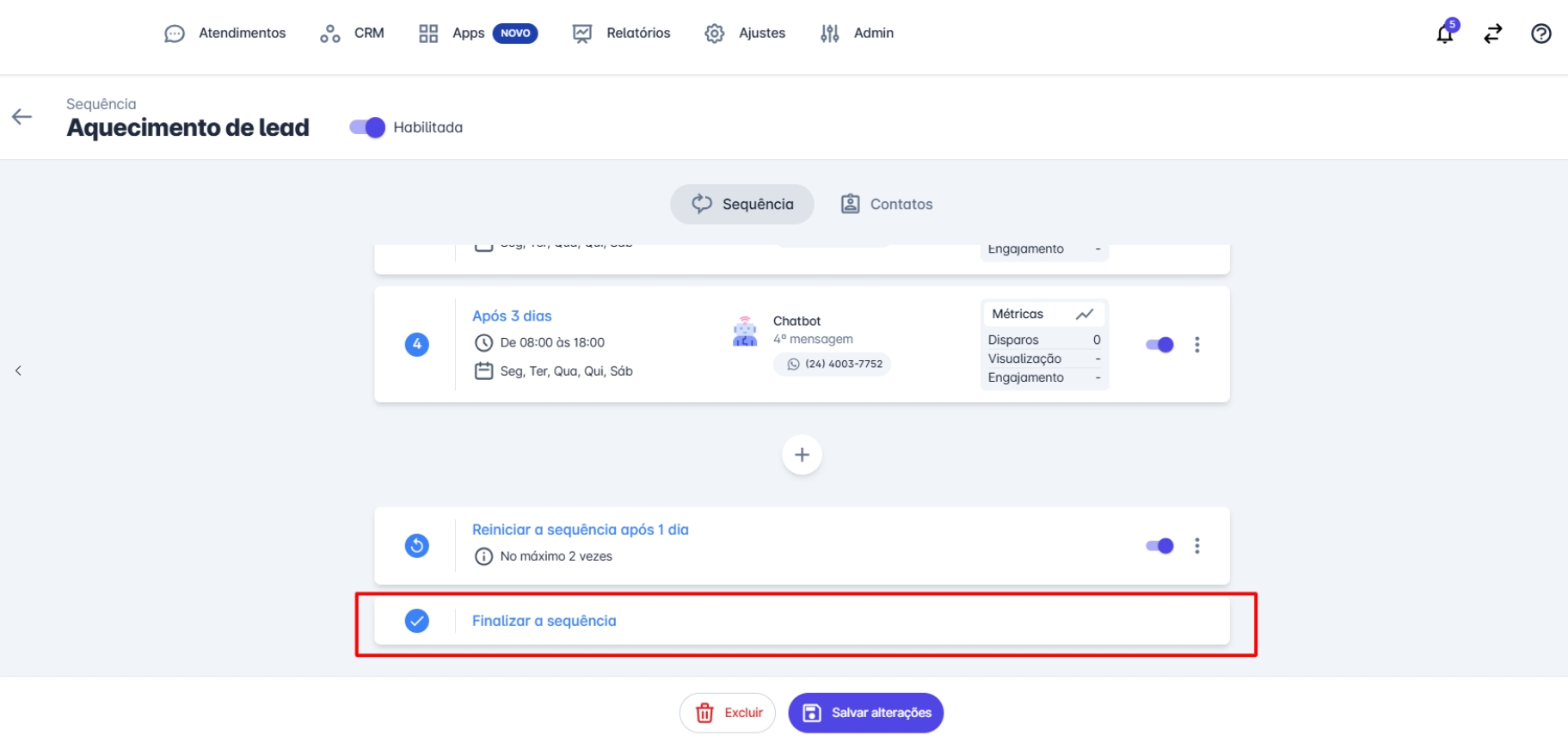Click the plus icon to add step
1568x742 pixels.
(802, 455)
